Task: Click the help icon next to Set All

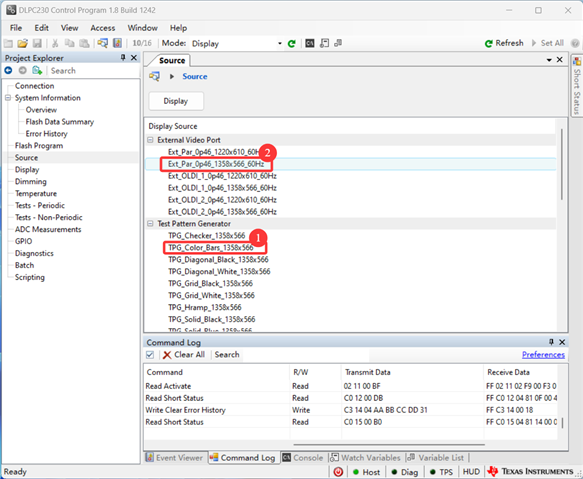Action: pyautogui.click(x=575, y=44)
